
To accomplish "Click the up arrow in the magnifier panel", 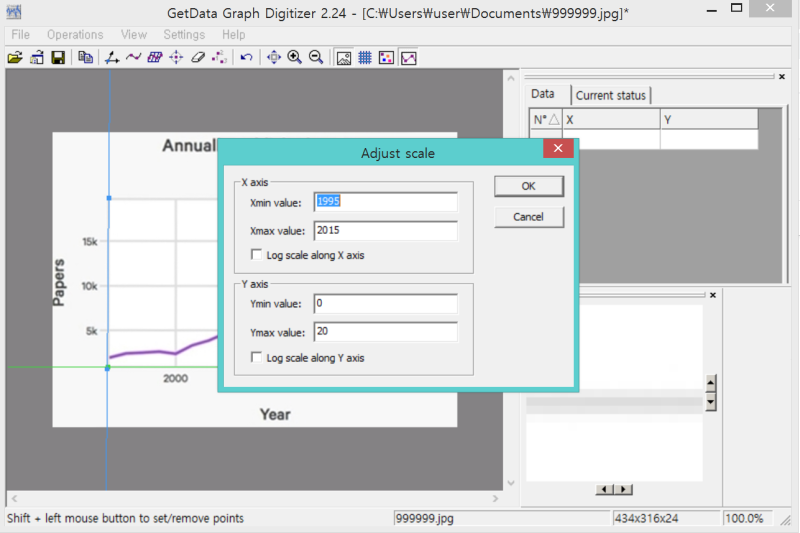I will [711, 383].
